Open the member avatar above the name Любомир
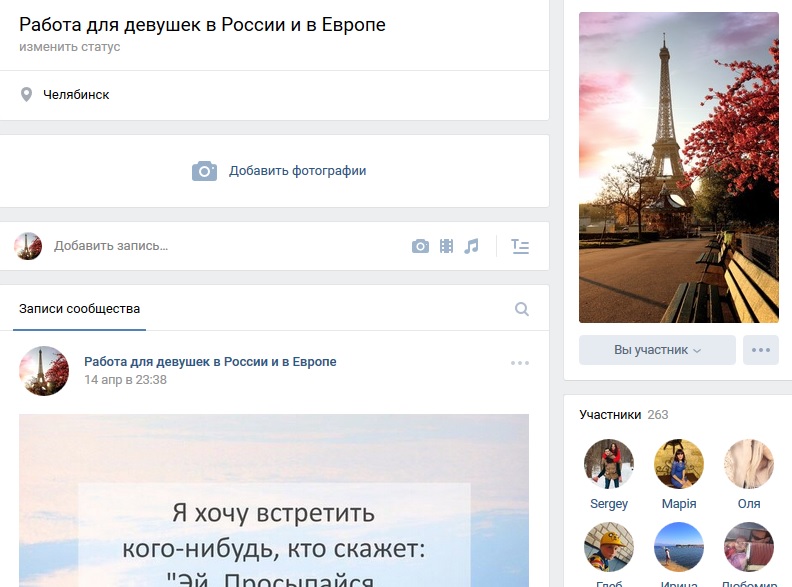The height and width of the screenshot is (587, 792). point(749,547)
